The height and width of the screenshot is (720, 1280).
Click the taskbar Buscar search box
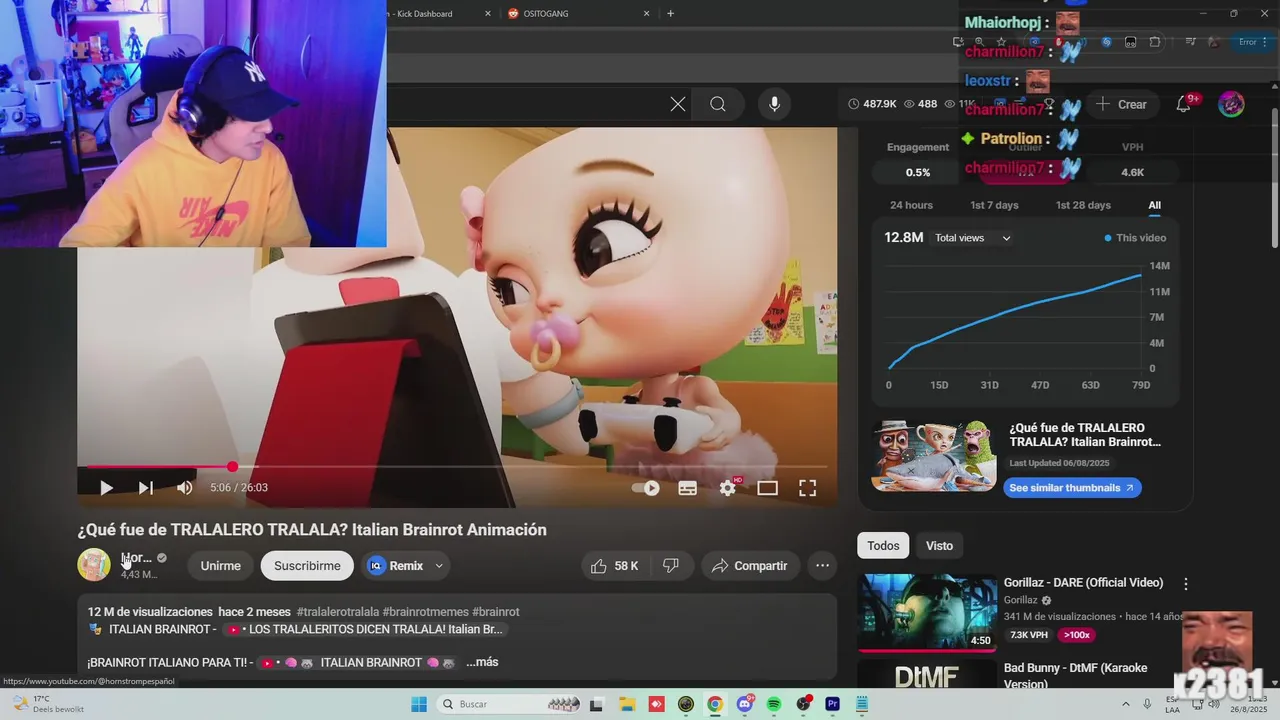510,704
